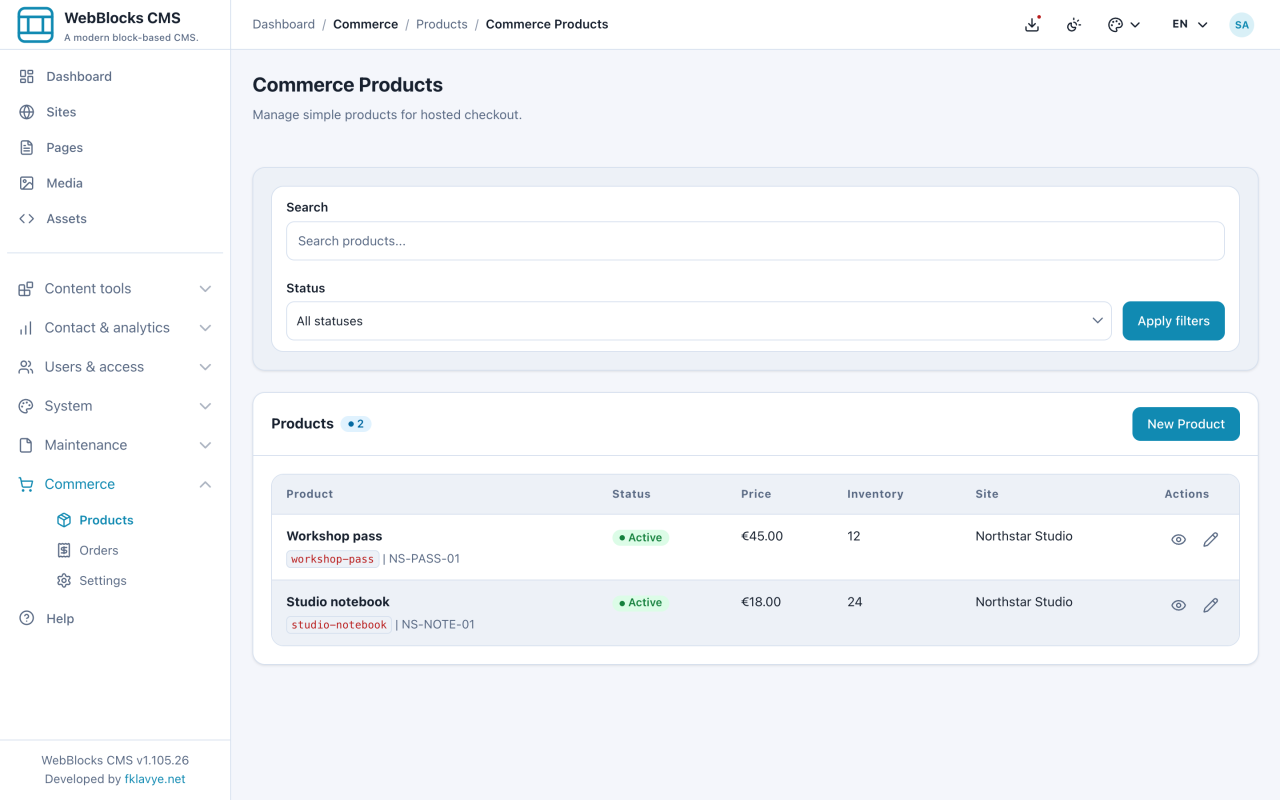This screenshot has height=800, width=1280.
Task: Open the EN language dropdown
Action: click(1190, 25)
